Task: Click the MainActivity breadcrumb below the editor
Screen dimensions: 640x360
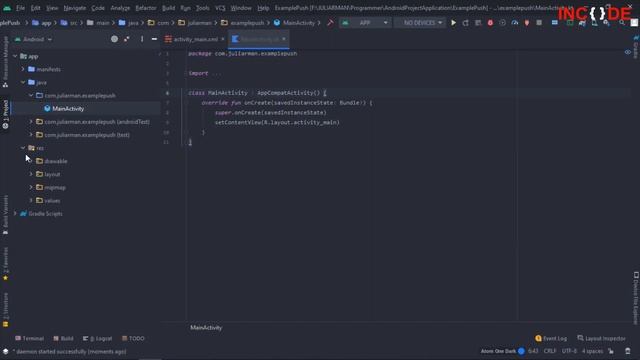Action: pyautogui.click(x=206, y=327)
